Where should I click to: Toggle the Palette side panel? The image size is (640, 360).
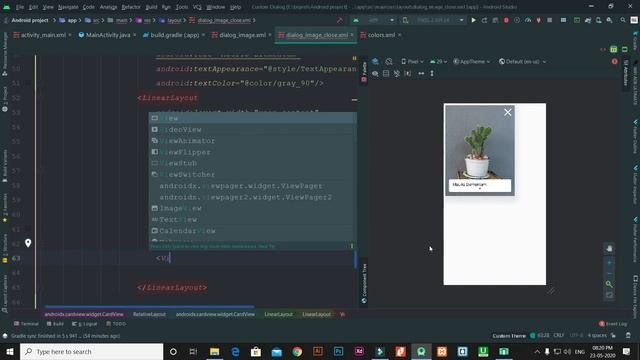pyautogui.click(x=364, y=73)
